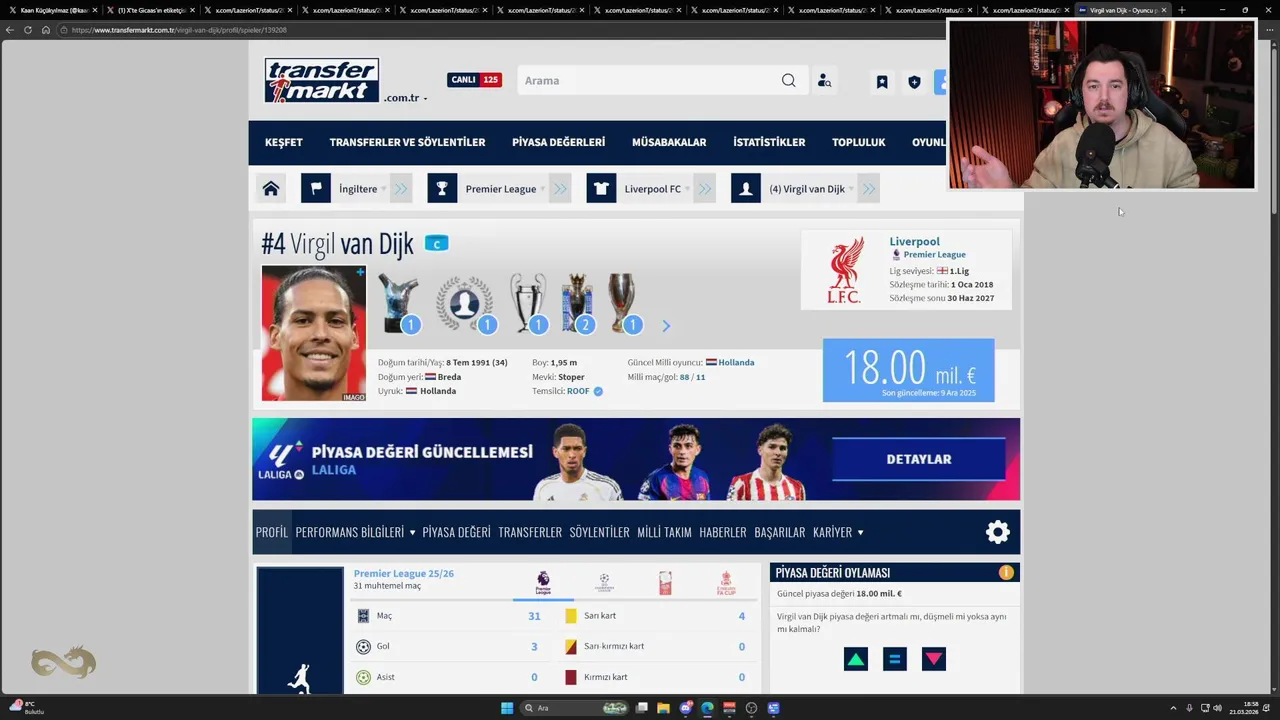Switch to the Milli Takım tab

tap(664, 532)
